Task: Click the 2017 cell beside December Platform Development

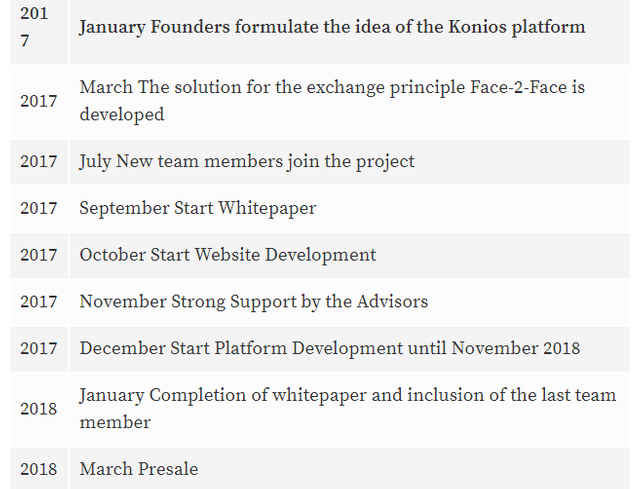Action: (39, 348)
